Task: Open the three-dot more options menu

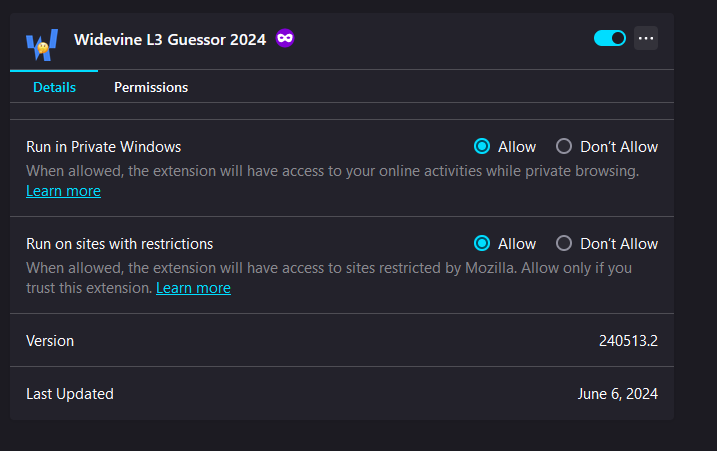Action: pos(646,38)
